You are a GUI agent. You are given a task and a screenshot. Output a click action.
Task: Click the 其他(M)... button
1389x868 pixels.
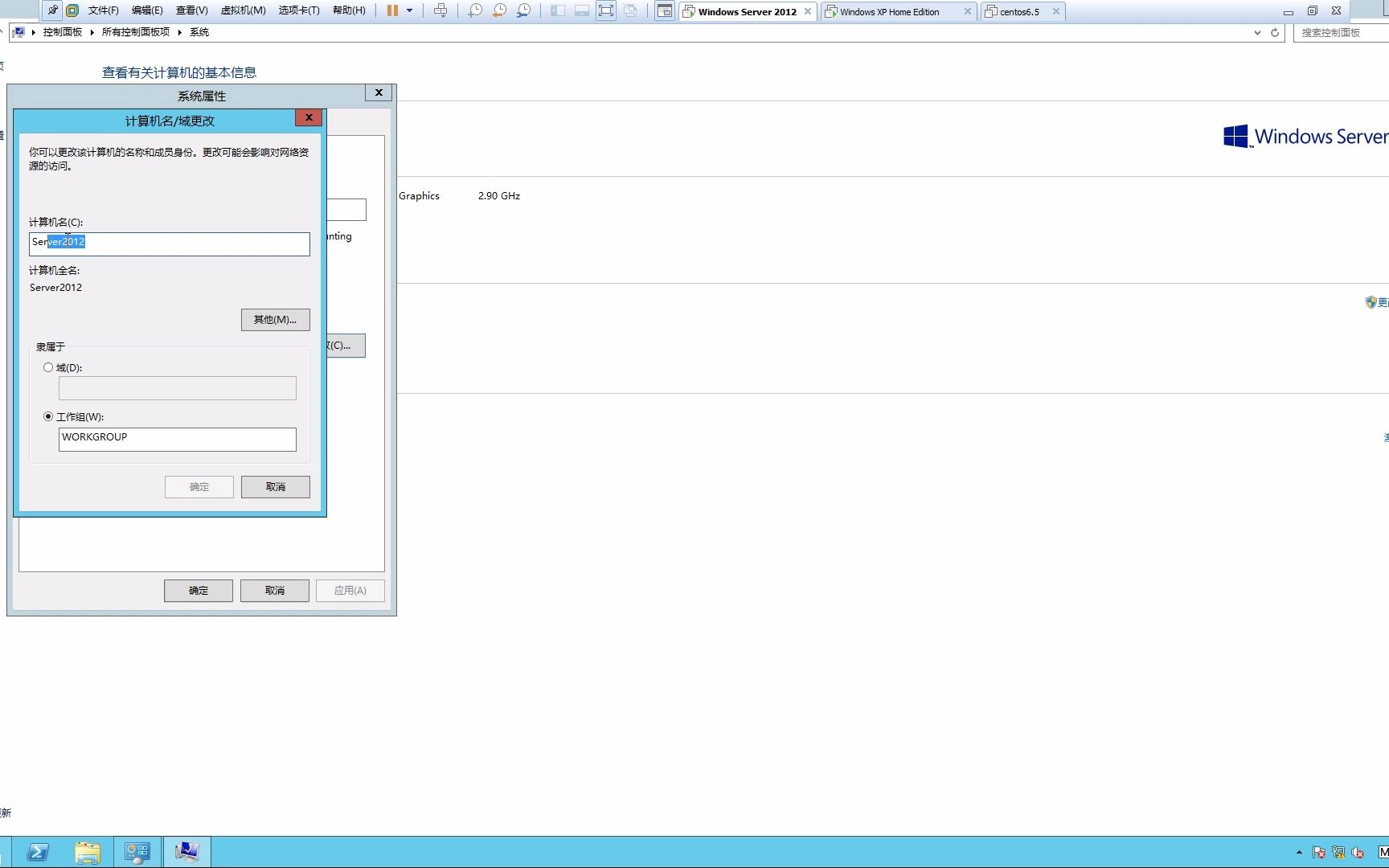coord(276,320)
